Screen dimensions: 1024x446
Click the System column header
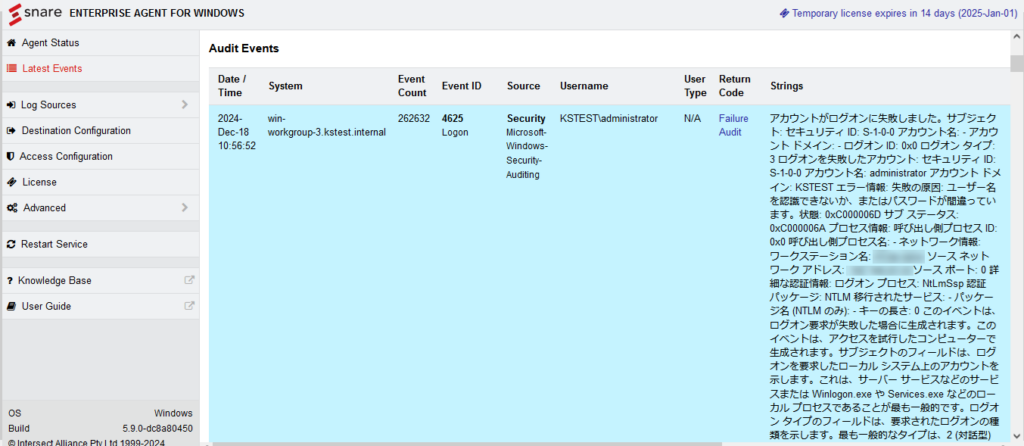[285, 86]
